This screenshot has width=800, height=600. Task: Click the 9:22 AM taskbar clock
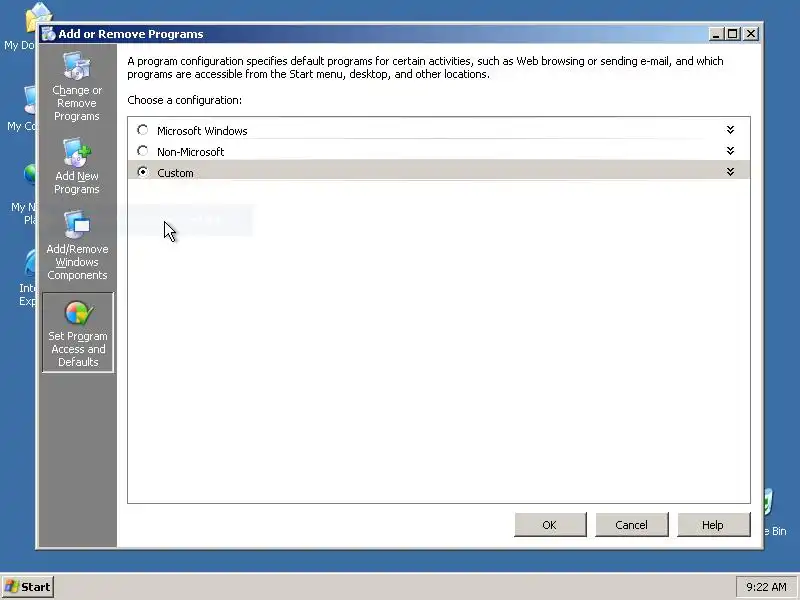pyautogui.click(x=766, y=587)
